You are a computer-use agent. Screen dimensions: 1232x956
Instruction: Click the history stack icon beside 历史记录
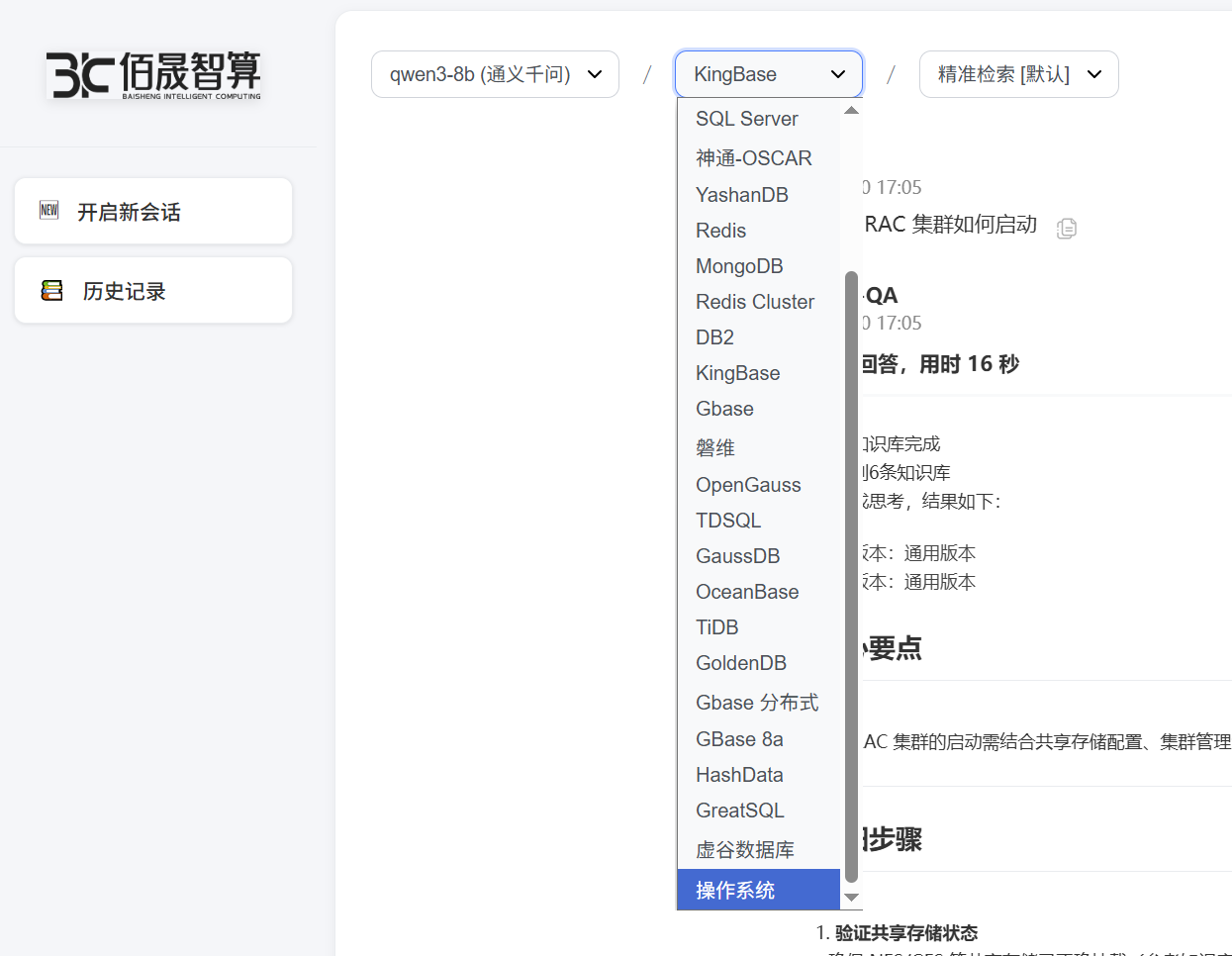click(51, 290)
